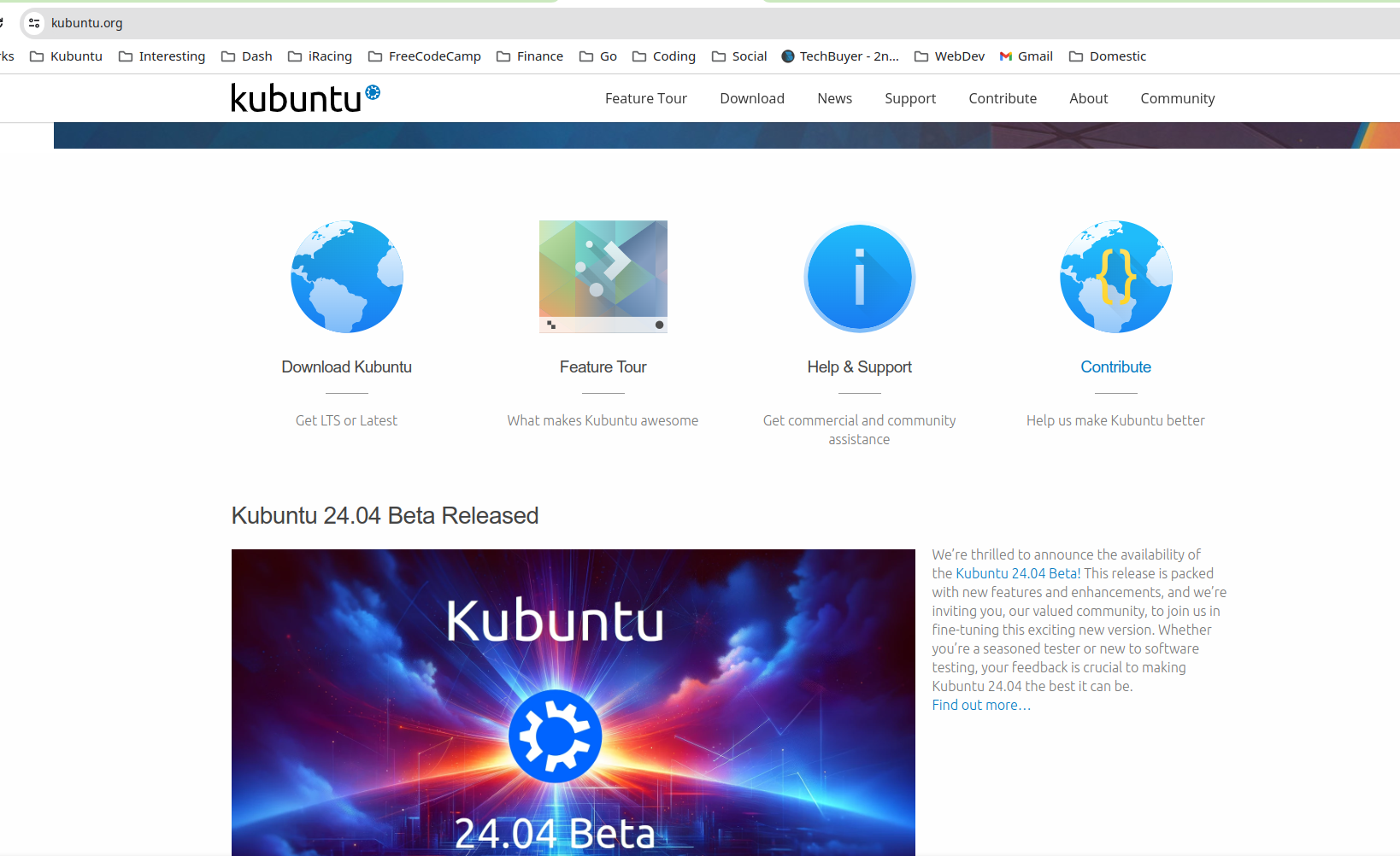This screenshot has height=856, width=1400.
Task: Click the blue info Help & Support icon
Action: pyautogui.click(x=860, y=278)
